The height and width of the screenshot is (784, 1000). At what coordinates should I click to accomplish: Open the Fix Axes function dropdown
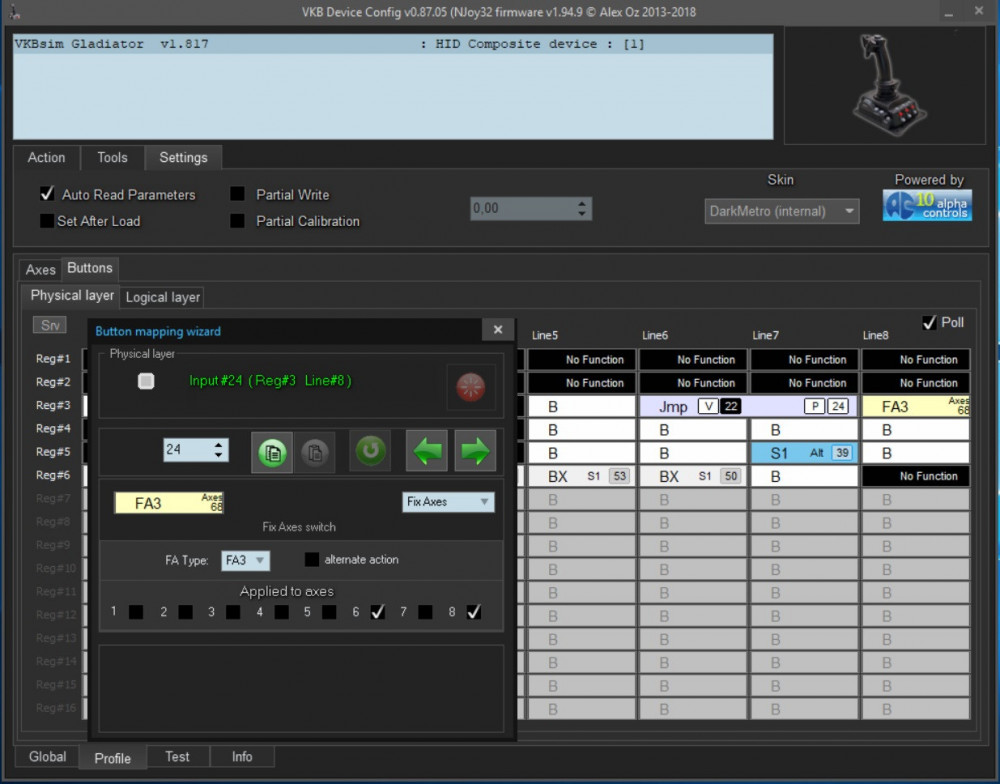point(448,502)
